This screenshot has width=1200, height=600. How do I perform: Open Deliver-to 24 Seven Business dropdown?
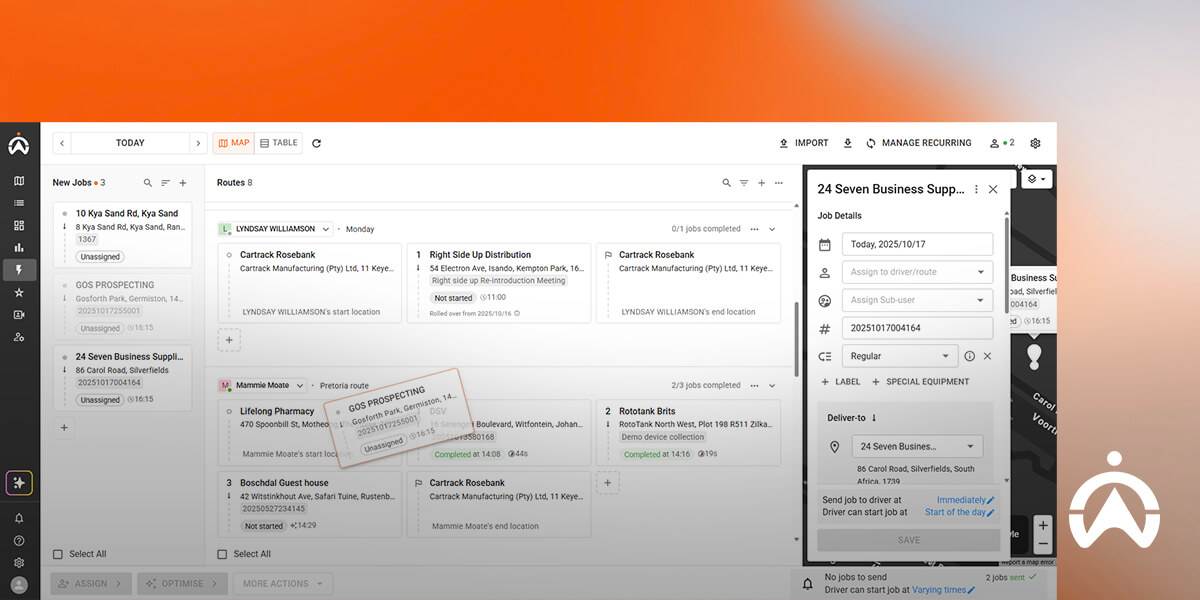[917, 447]
